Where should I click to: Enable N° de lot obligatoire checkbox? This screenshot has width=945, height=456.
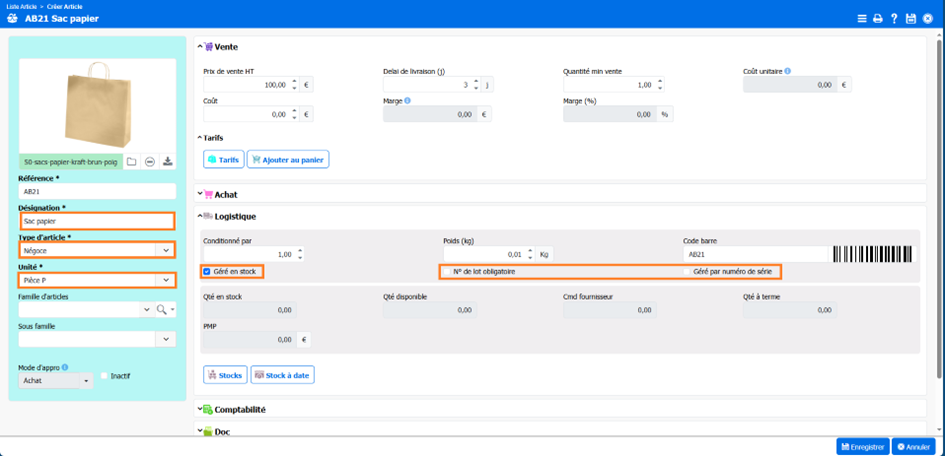[447, 272]
